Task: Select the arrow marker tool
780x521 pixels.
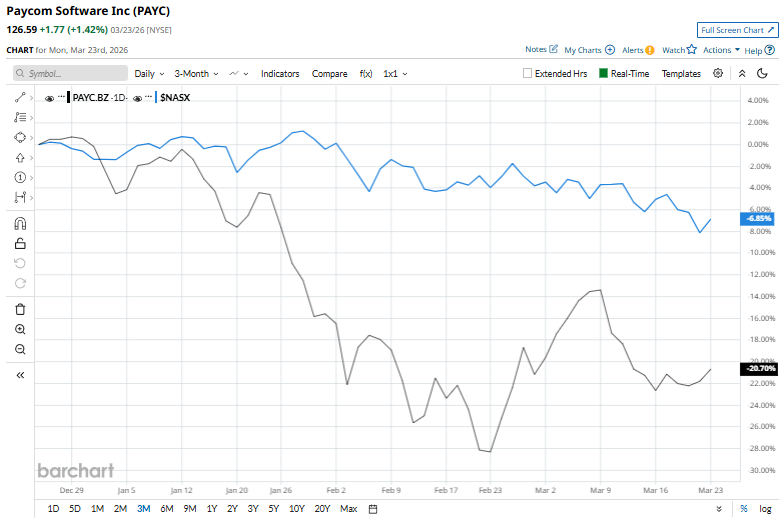Action: click(20, 158)
